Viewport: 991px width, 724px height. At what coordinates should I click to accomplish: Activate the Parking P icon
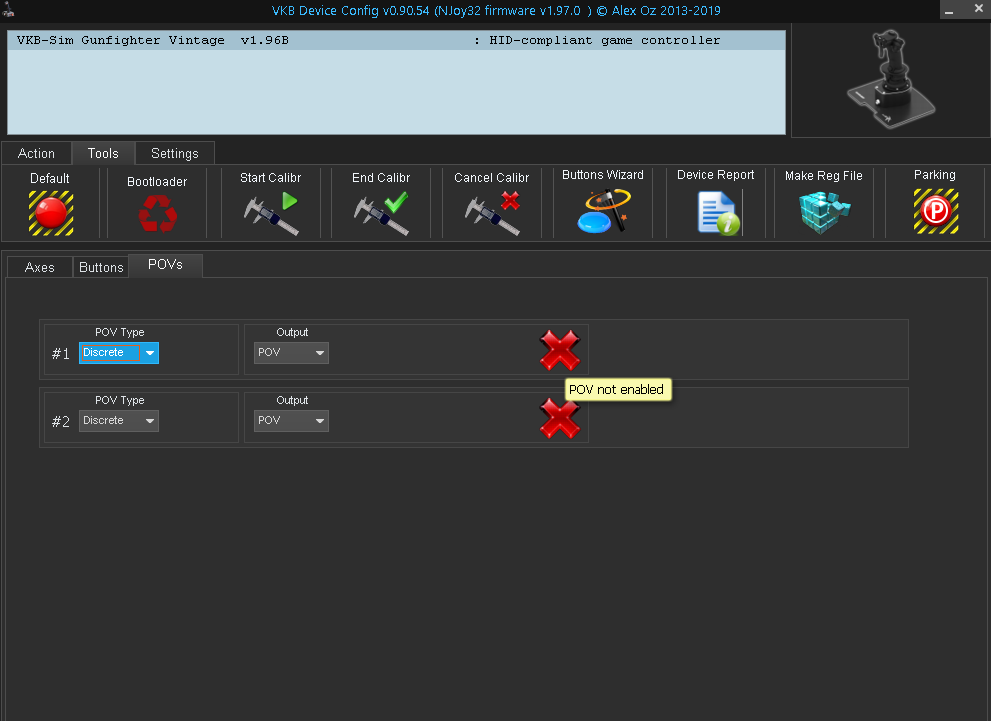[x=935, y=211]
